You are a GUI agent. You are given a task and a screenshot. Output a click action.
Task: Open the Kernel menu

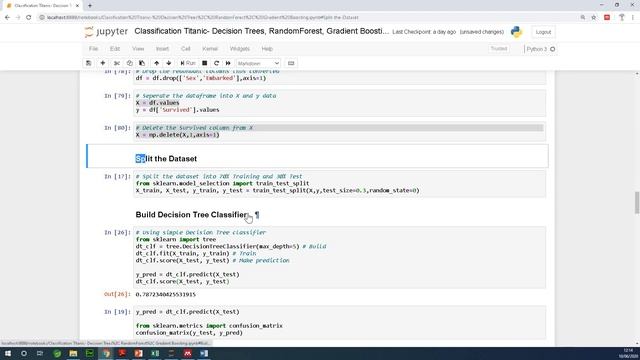point(210,49)
